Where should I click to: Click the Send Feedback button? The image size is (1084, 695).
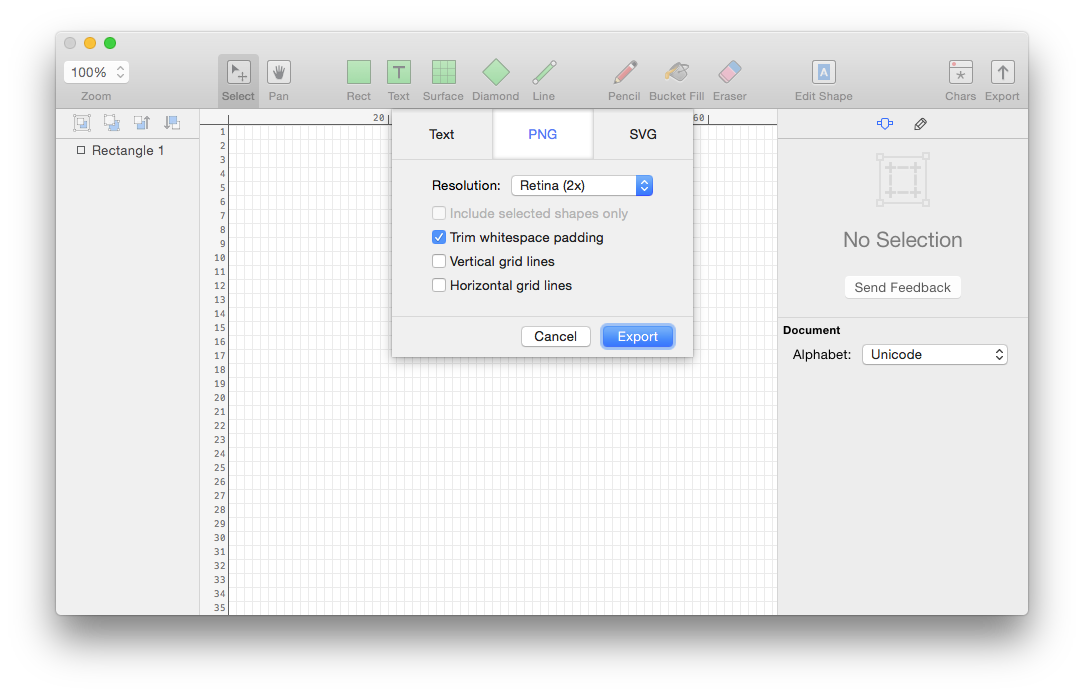[x=902, y=288]
